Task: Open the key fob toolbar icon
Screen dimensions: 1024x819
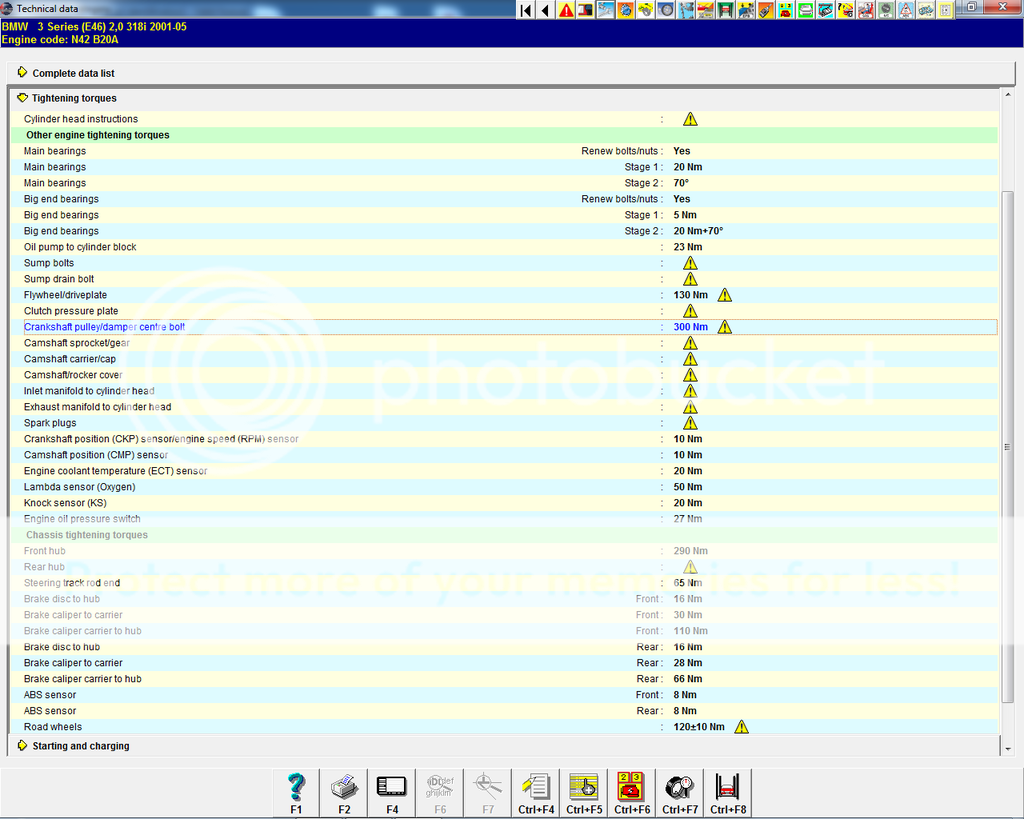Action: click(765, 10)
